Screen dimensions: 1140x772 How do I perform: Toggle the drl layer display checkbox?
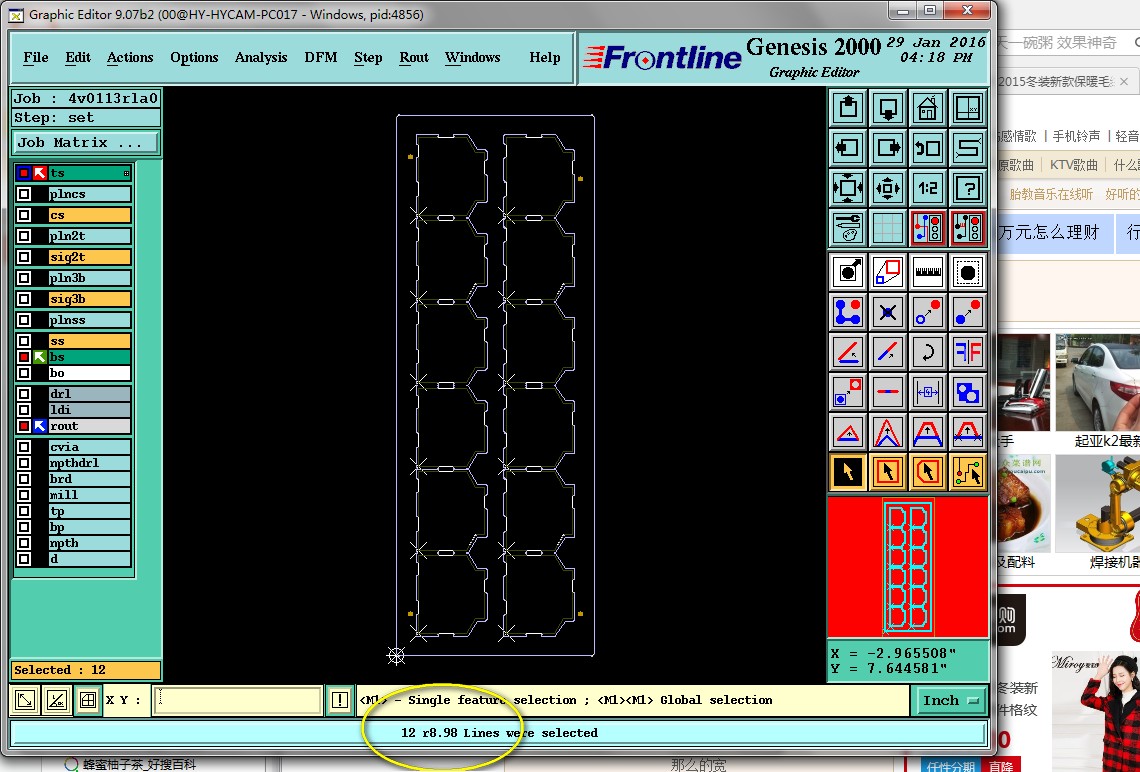pos(24,394)
